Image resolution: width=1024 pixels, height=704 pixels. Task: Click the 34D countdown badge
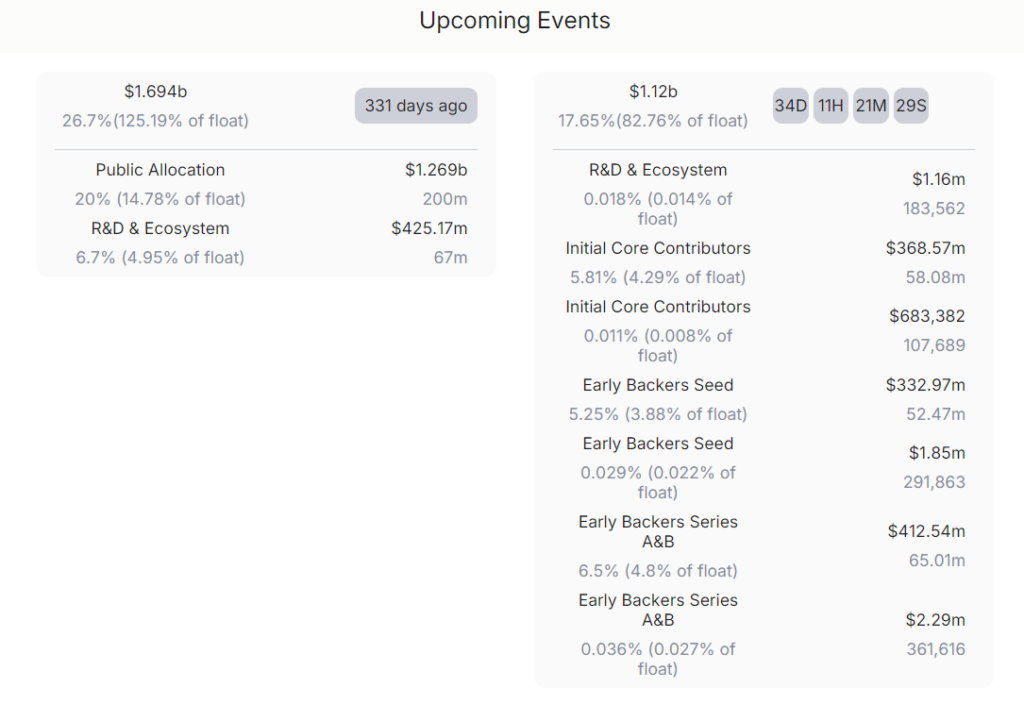click(x=790, y=106)
